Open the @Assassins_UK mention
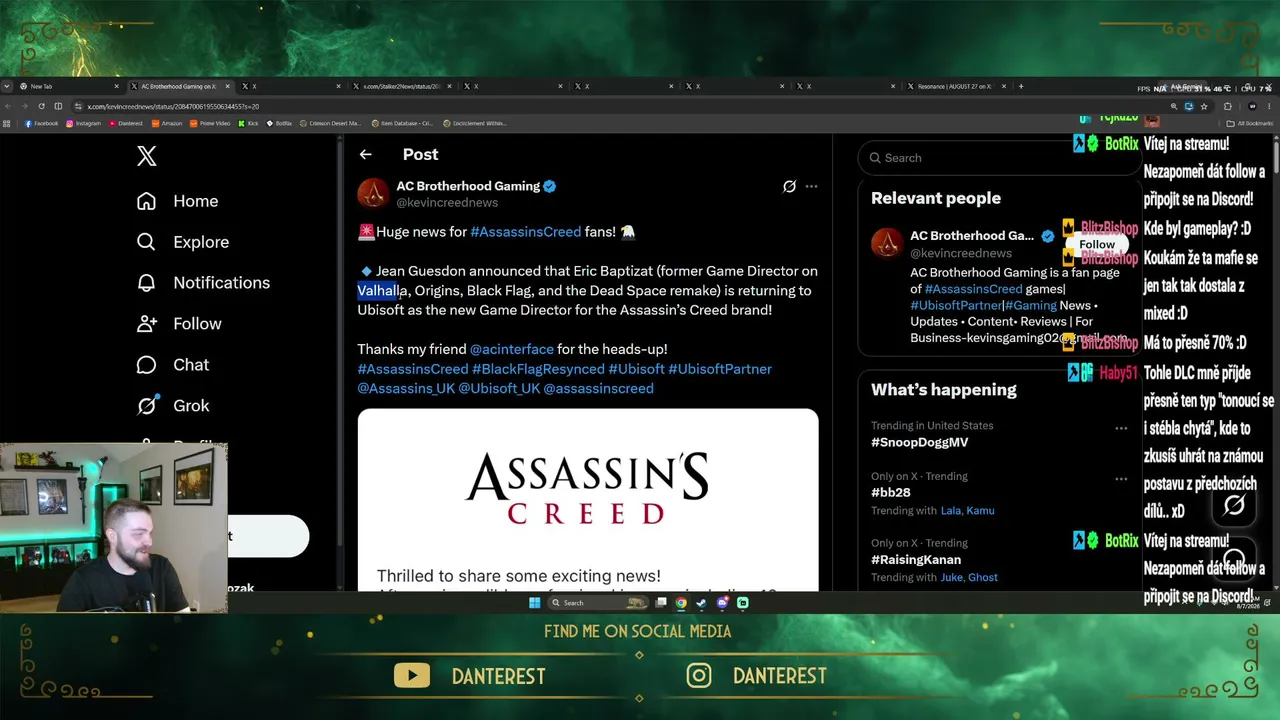 (406, 388)
